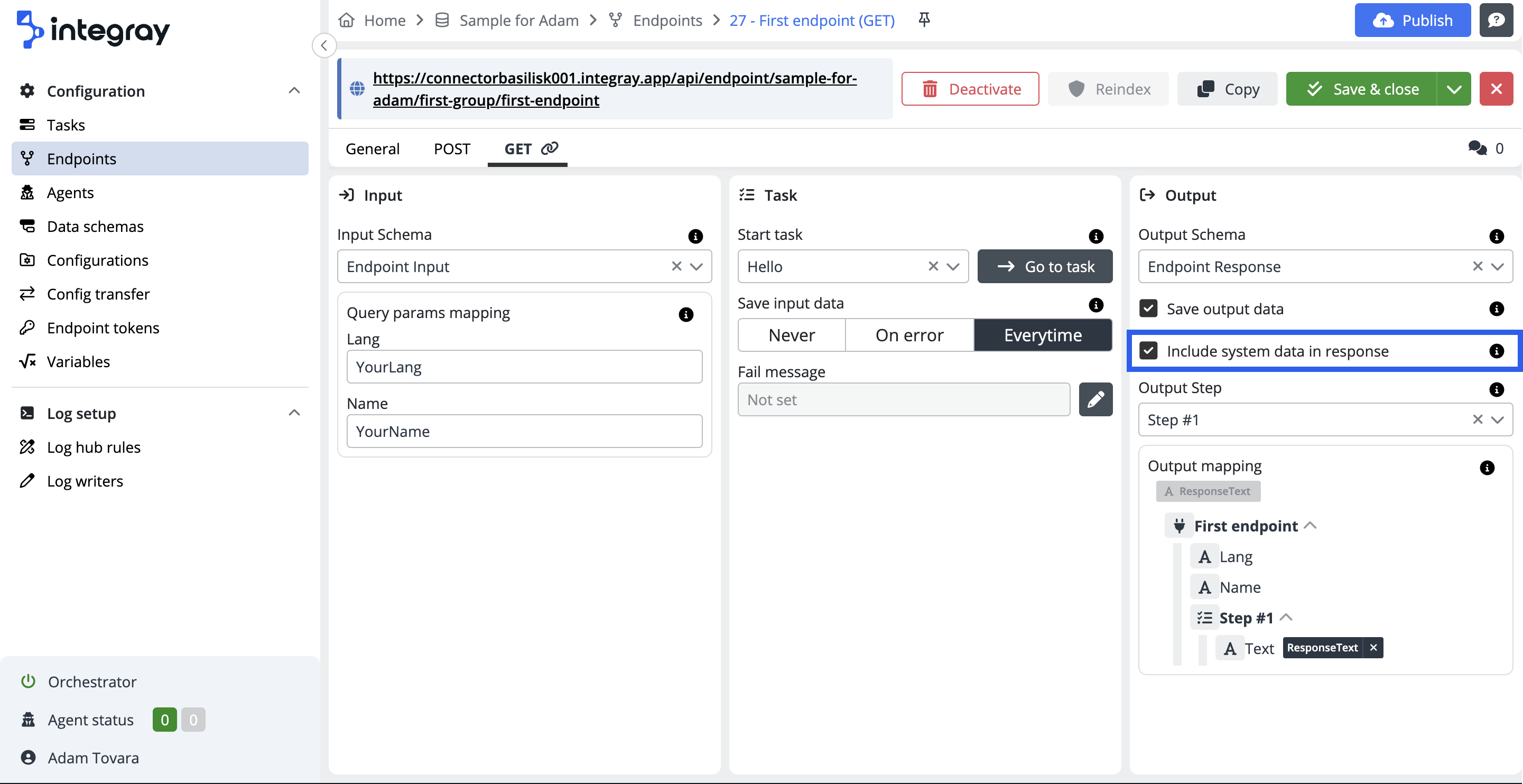Expand the Save & close dropdown arrow

point(1454,89)
